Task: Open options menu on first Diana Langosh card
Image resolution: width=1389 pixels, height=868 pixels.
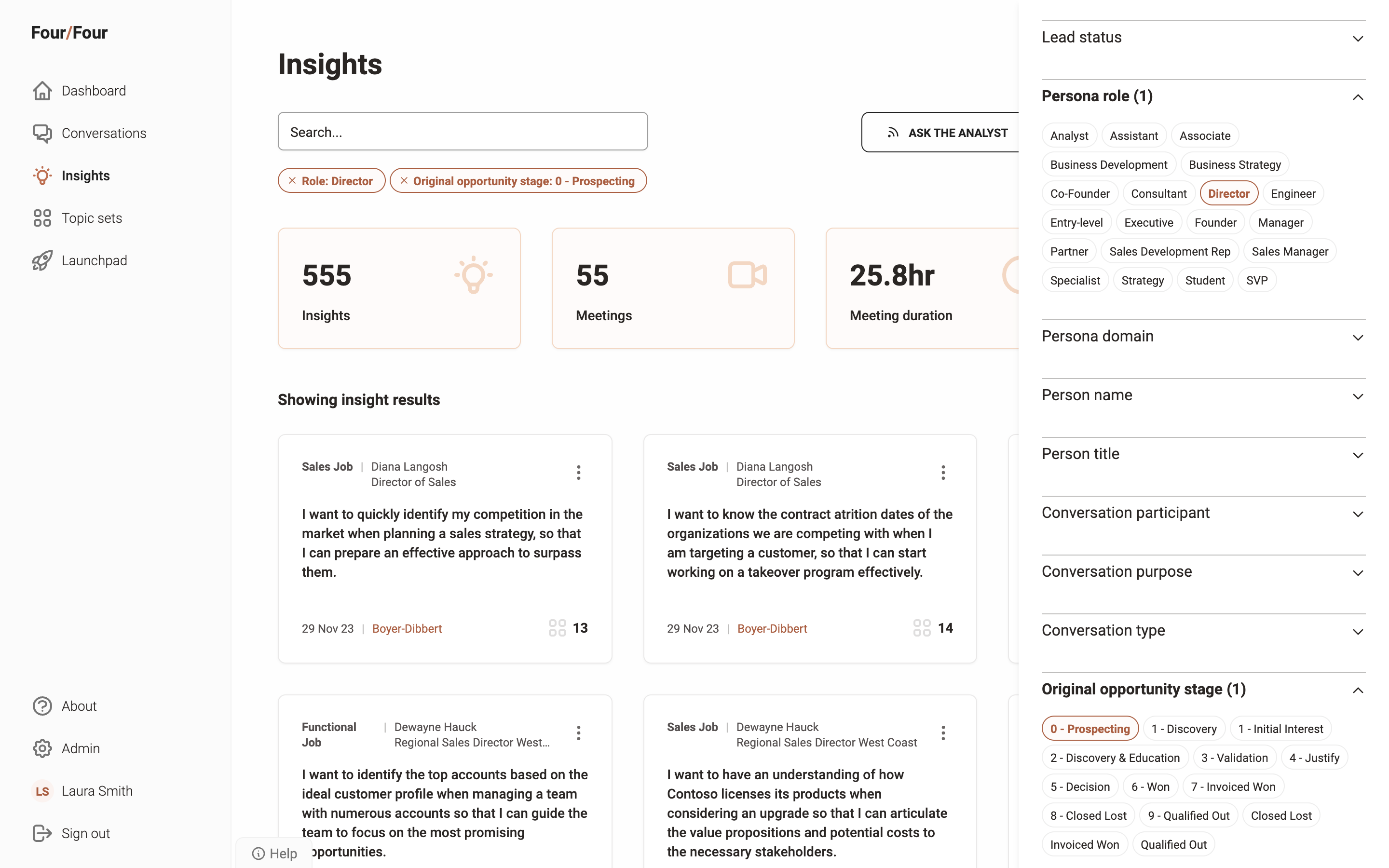Action: tap(579, 473)
